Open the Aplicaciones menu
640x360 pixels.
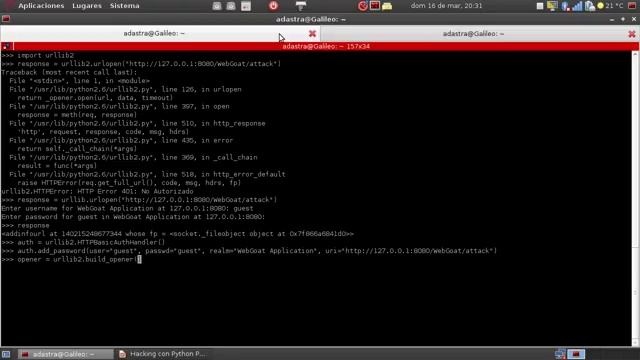[41, 6]
